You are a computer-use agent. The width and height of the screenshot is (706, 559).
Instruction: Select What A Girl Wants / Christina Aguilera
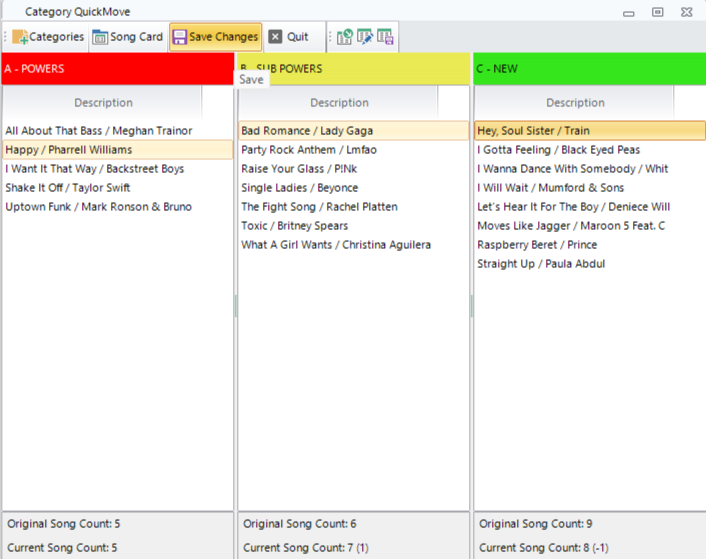pos(336,245)
